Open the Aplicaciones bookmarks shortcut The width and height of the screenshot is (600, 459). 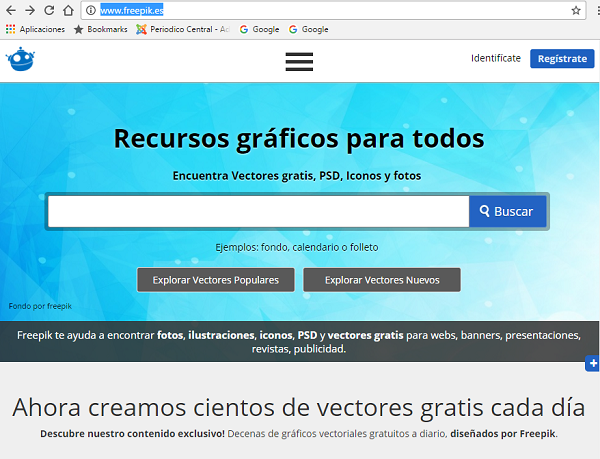pyautogui.click(x=35, y=29)
